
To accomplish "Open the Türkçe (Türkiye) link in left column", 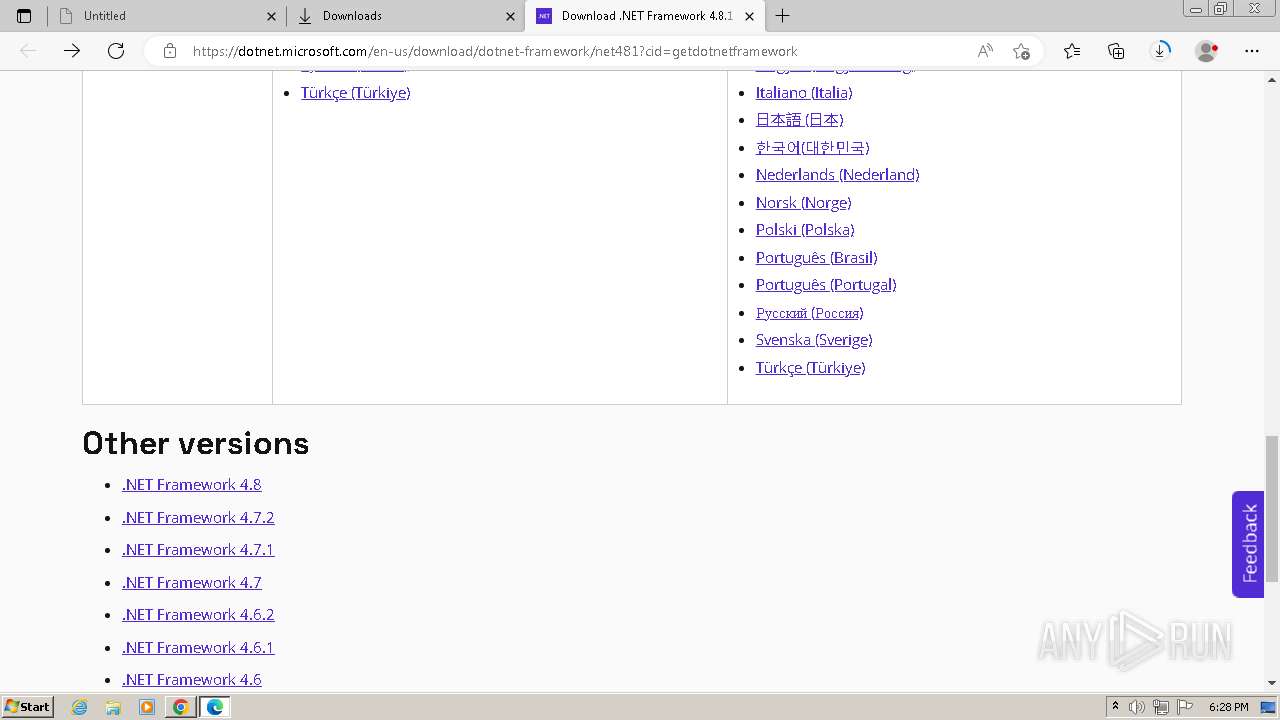I will 355,93.
